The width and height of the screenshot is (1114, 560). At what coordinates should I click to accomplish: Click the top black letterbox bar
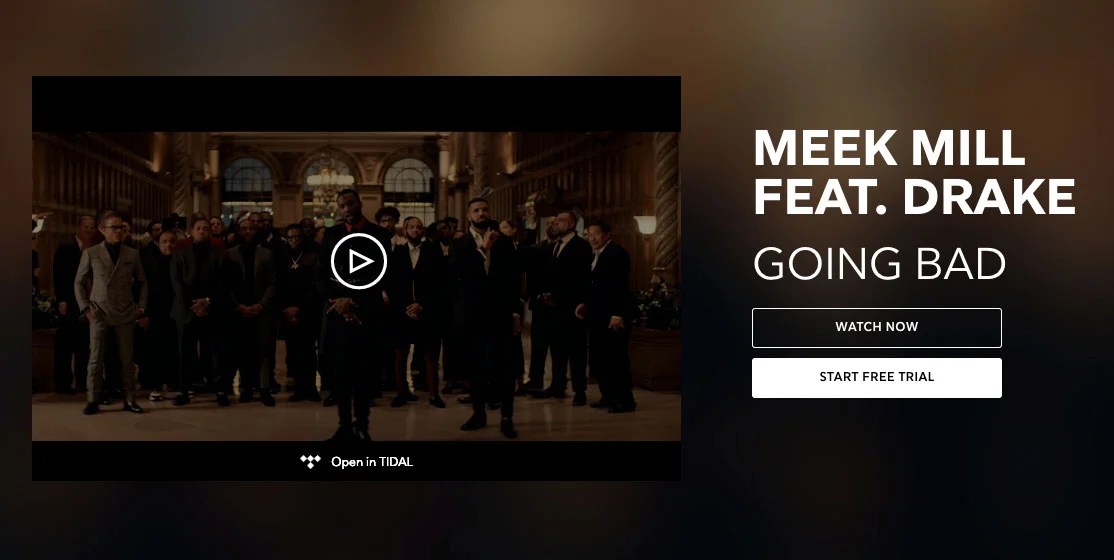coord(357,104)
